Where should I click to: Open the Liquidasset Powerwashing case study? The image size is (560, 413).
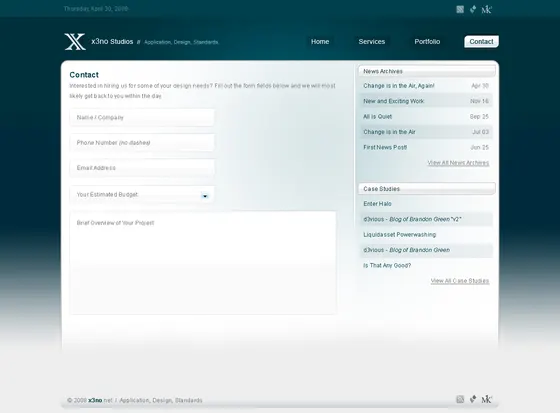(x=400, y=235)
